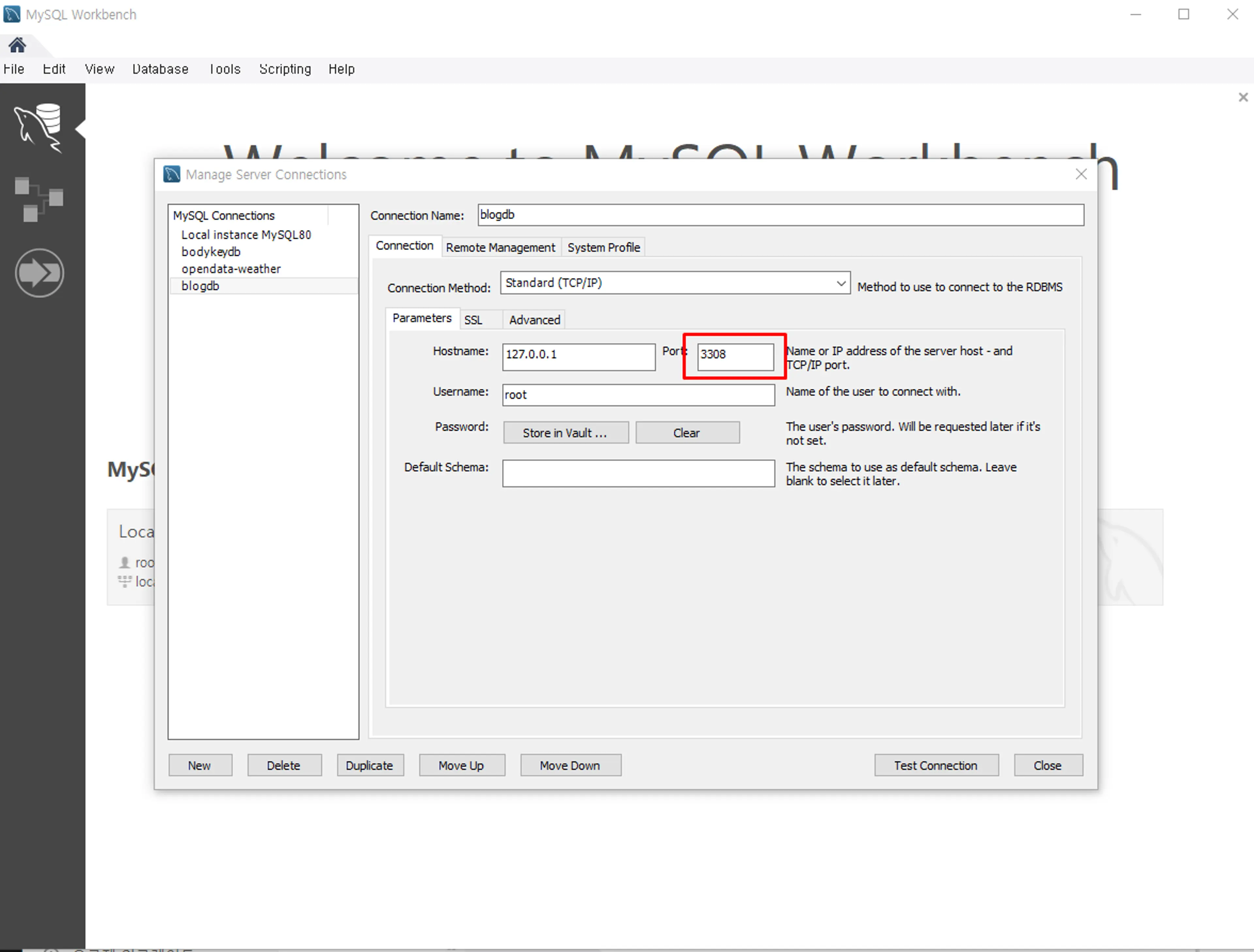Screen dimensions: 1254x952
Task: Open the Tools menu
Action: [x=224, y=69]
